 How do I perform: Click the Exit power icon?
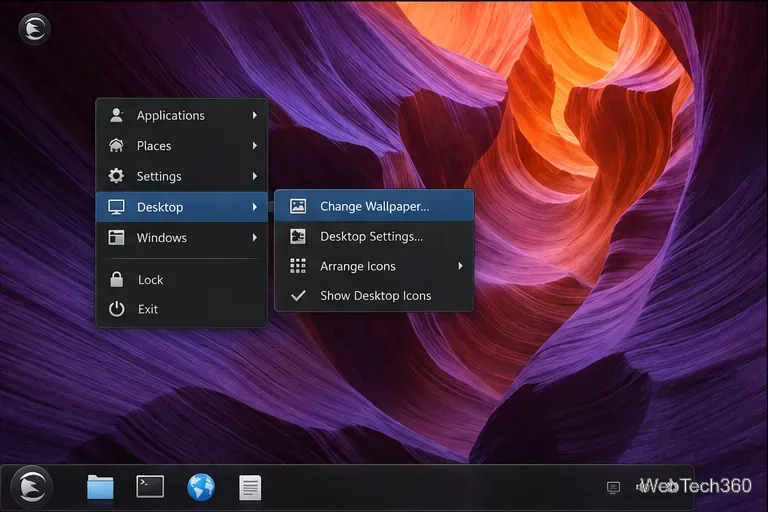117,309
